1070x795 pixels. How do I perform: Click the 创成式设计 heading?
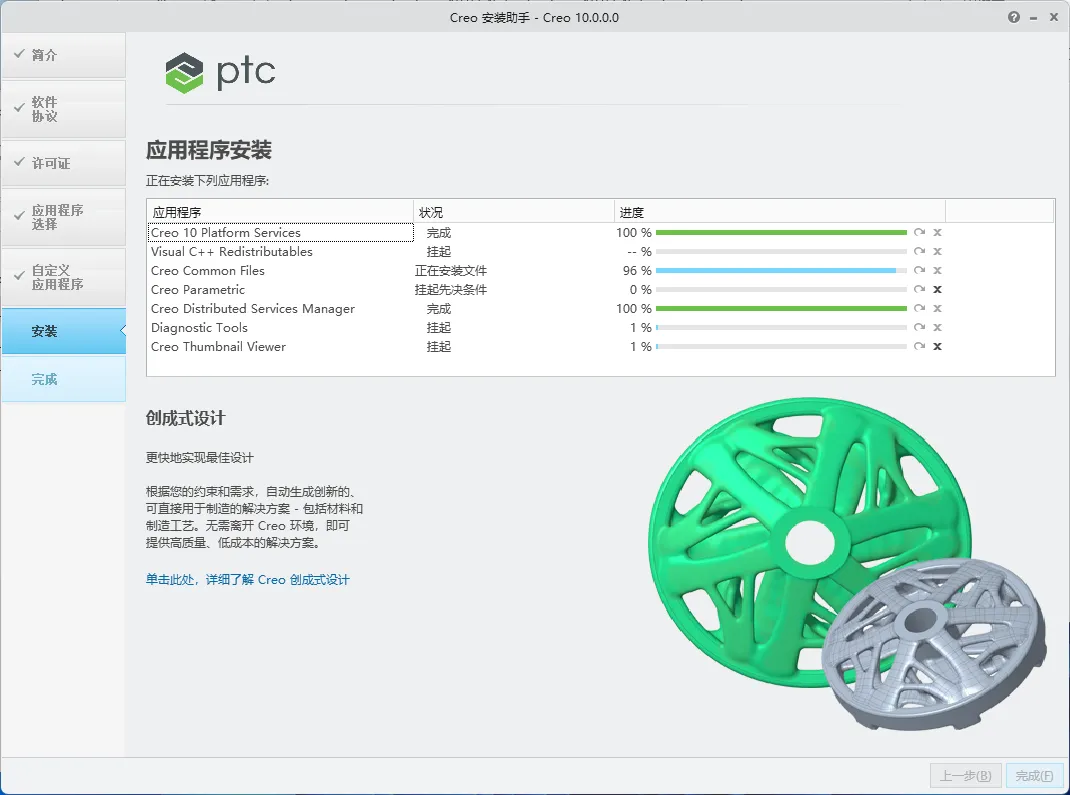186,418
